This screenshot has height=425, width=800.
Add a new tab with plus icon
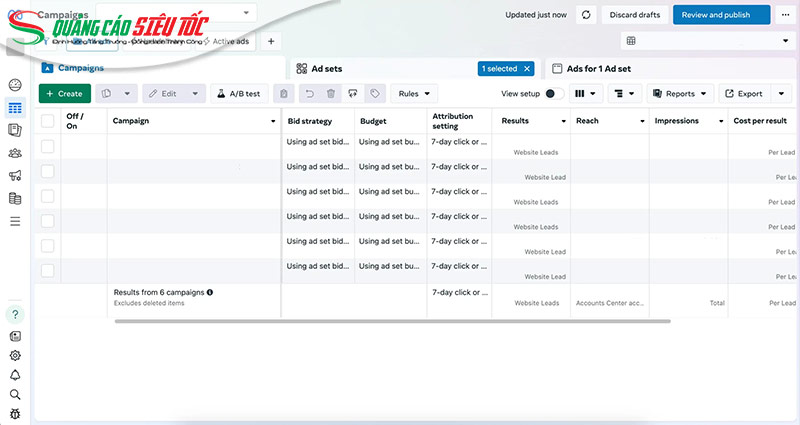pos(271,41)
